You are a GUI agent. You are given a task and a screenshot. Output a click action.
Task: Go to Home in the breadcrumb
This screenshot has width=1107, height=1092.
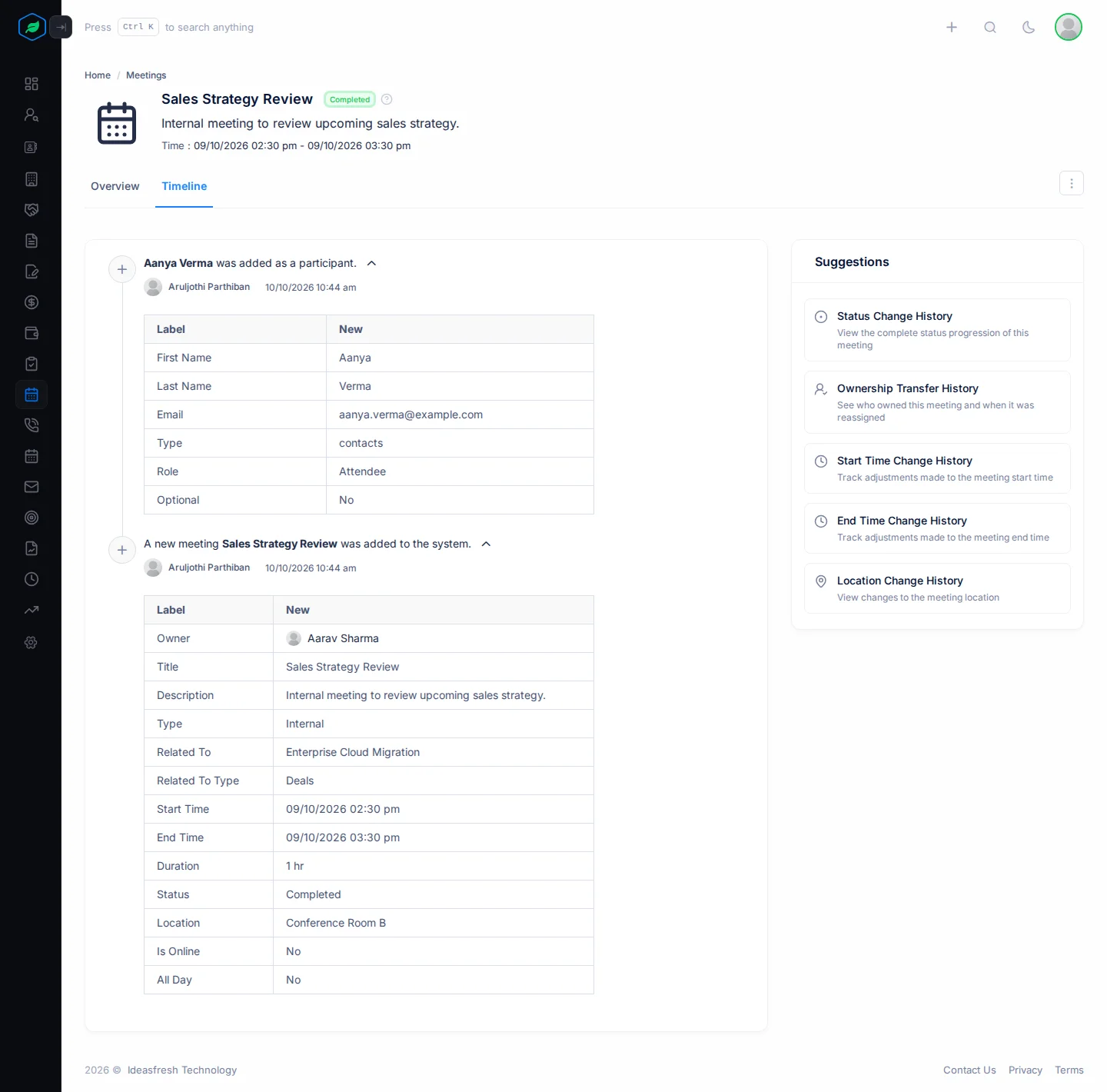(98, 75)
